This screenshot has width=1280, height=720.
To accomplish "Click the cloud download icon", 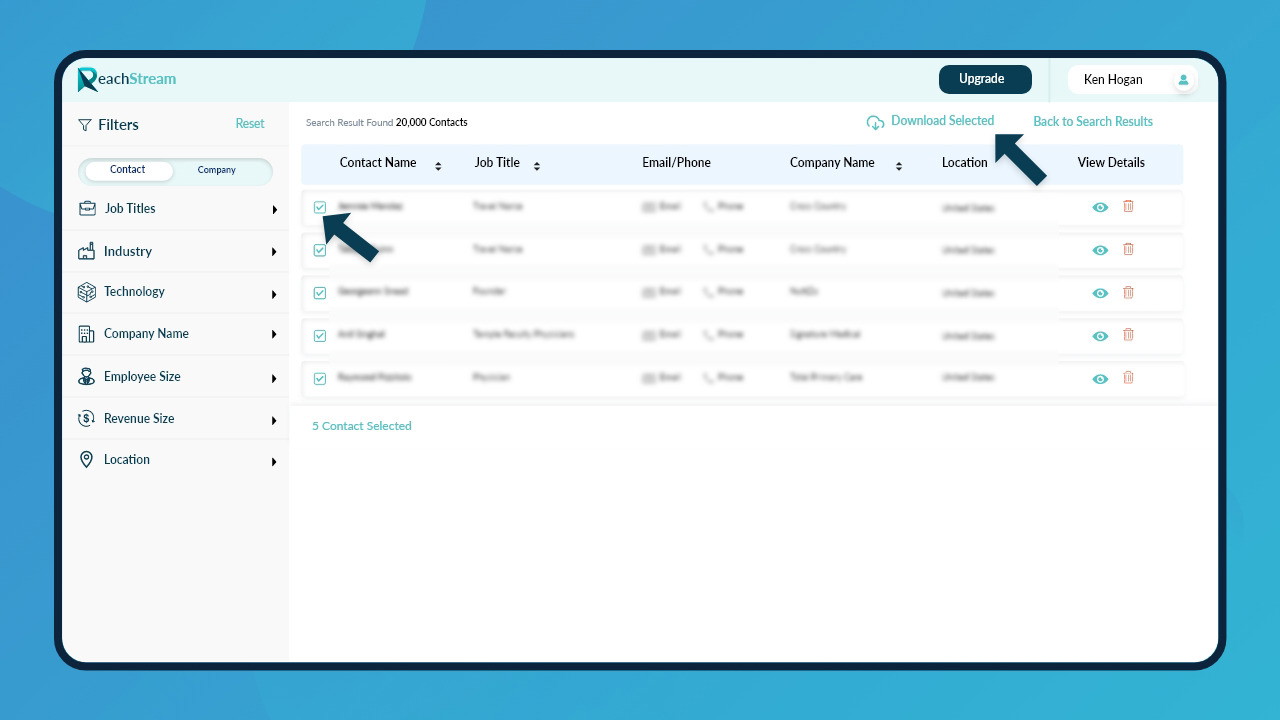I will tap(875, 122).
